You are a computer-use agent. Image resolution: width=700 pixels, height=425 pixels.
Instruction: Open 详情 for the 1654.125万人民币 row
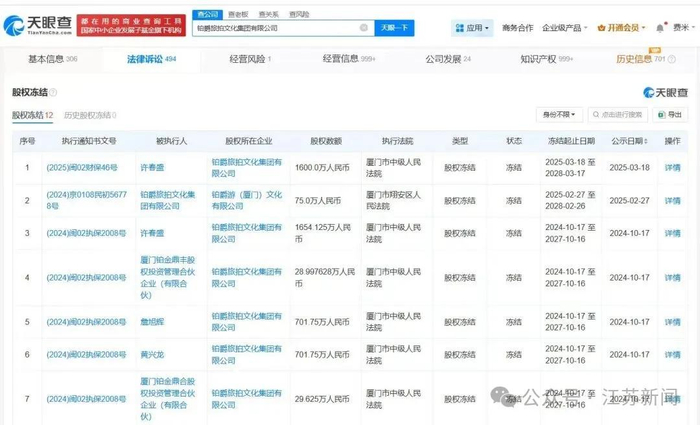click(x=672, y=233)
